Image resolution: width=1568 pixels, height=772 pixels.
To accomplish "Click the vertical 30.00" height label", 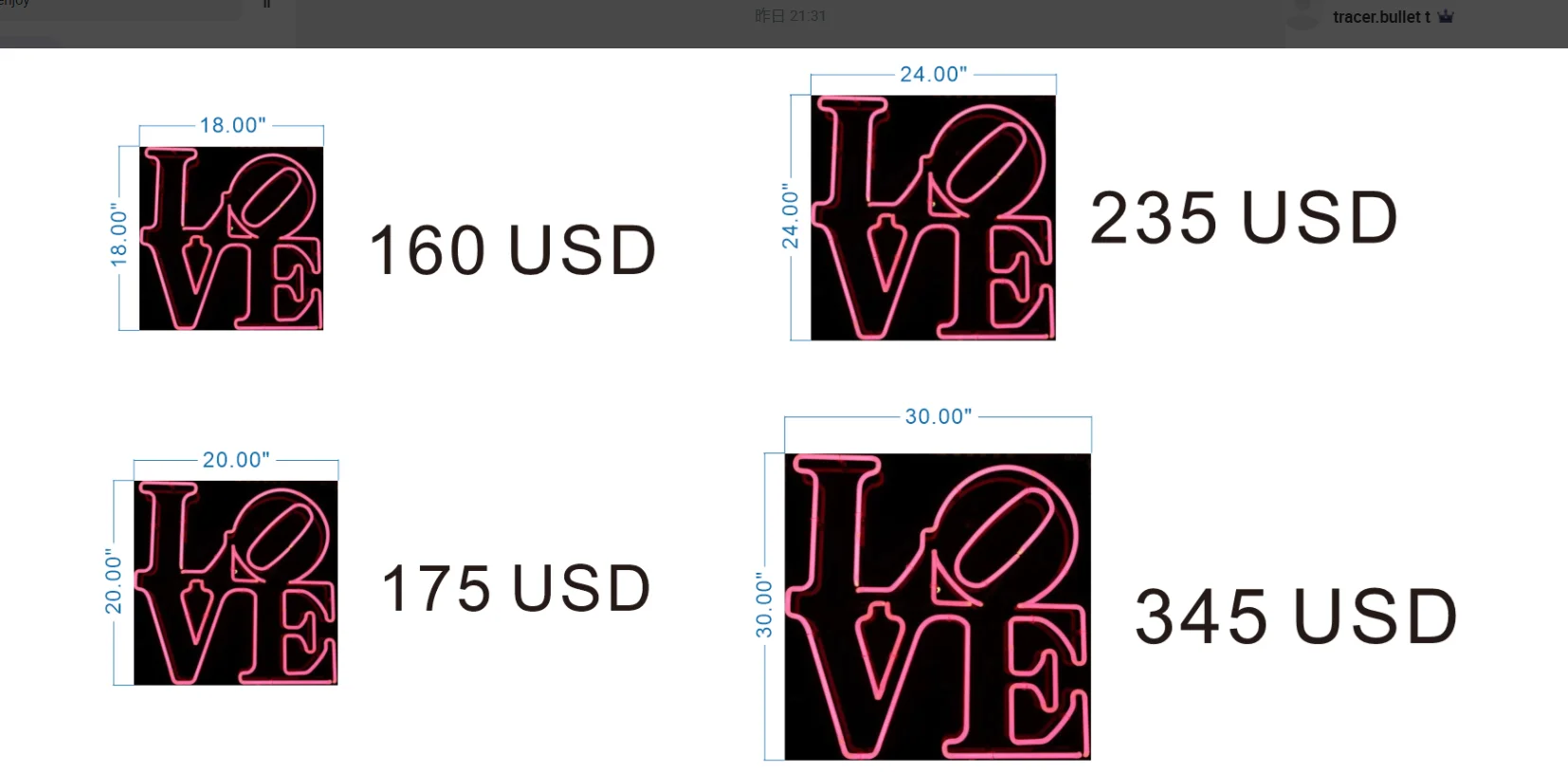I will click(x=764, y=605).
